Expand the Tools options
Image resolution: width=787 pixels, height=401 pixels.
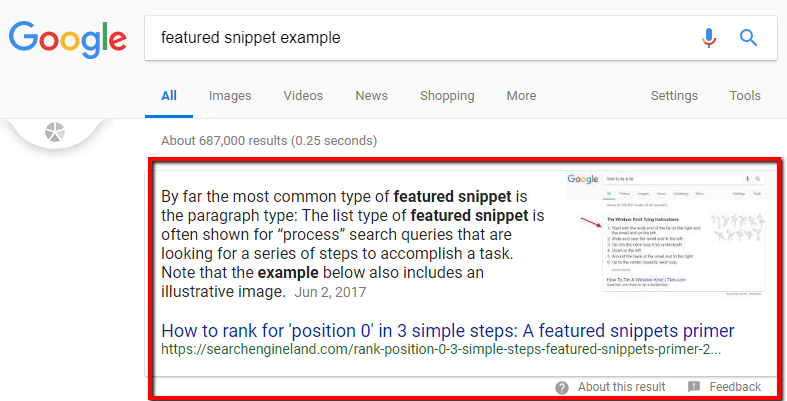click(745, 96)
